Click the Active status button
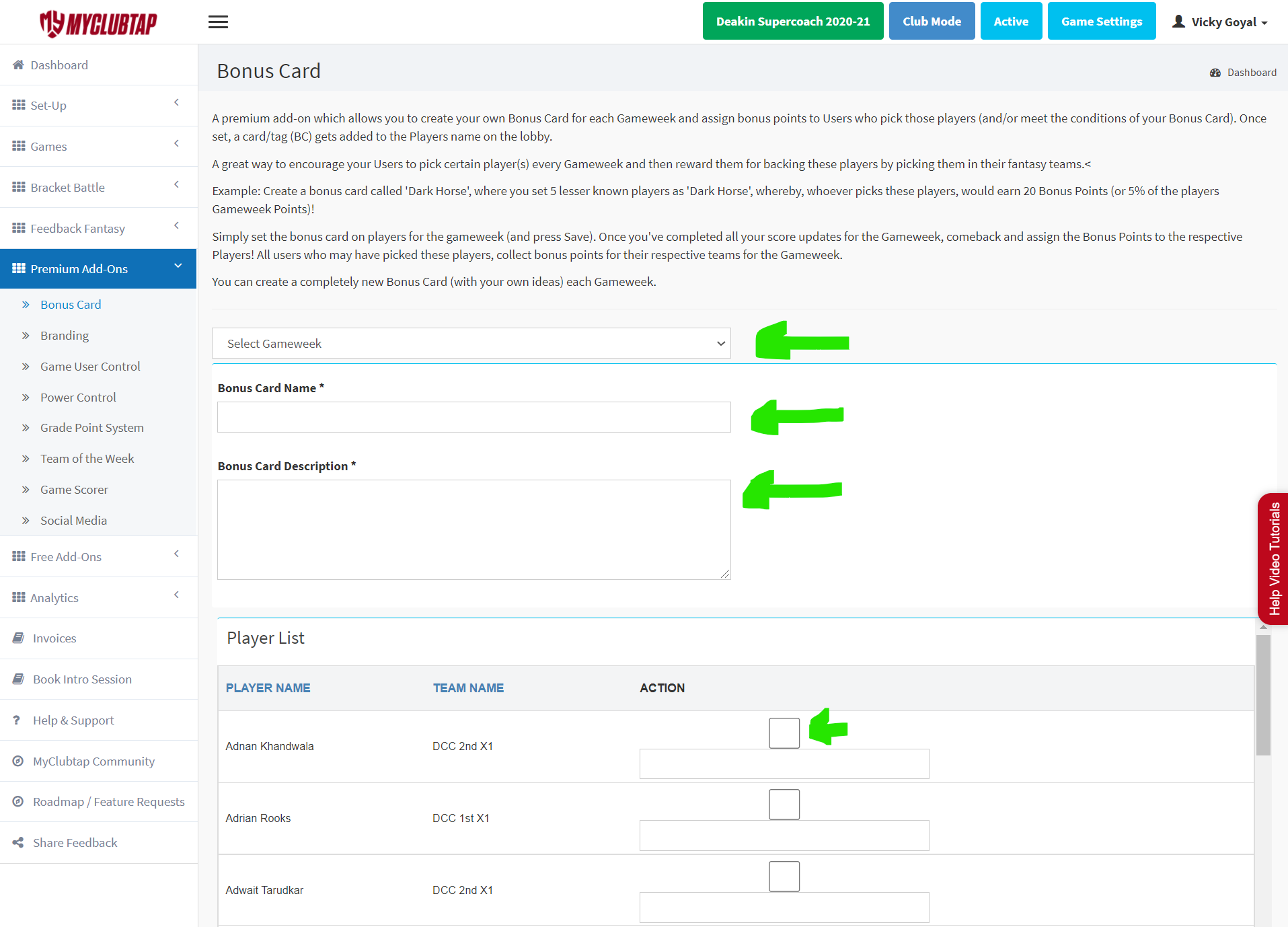 click(x=1011, y=21)
